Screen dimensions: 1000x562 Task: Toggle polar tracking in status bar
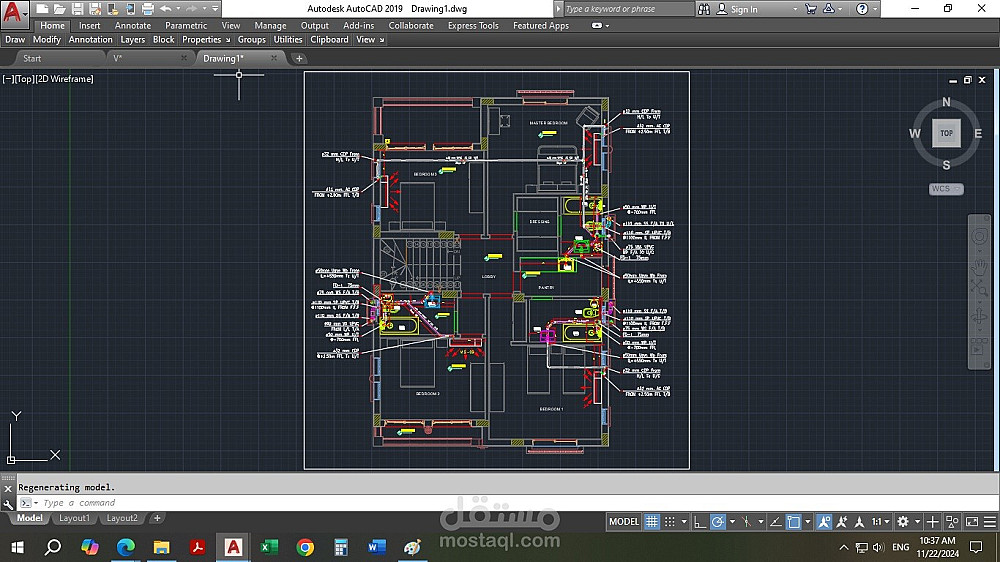pyautogui.click(x=718, y=522)
